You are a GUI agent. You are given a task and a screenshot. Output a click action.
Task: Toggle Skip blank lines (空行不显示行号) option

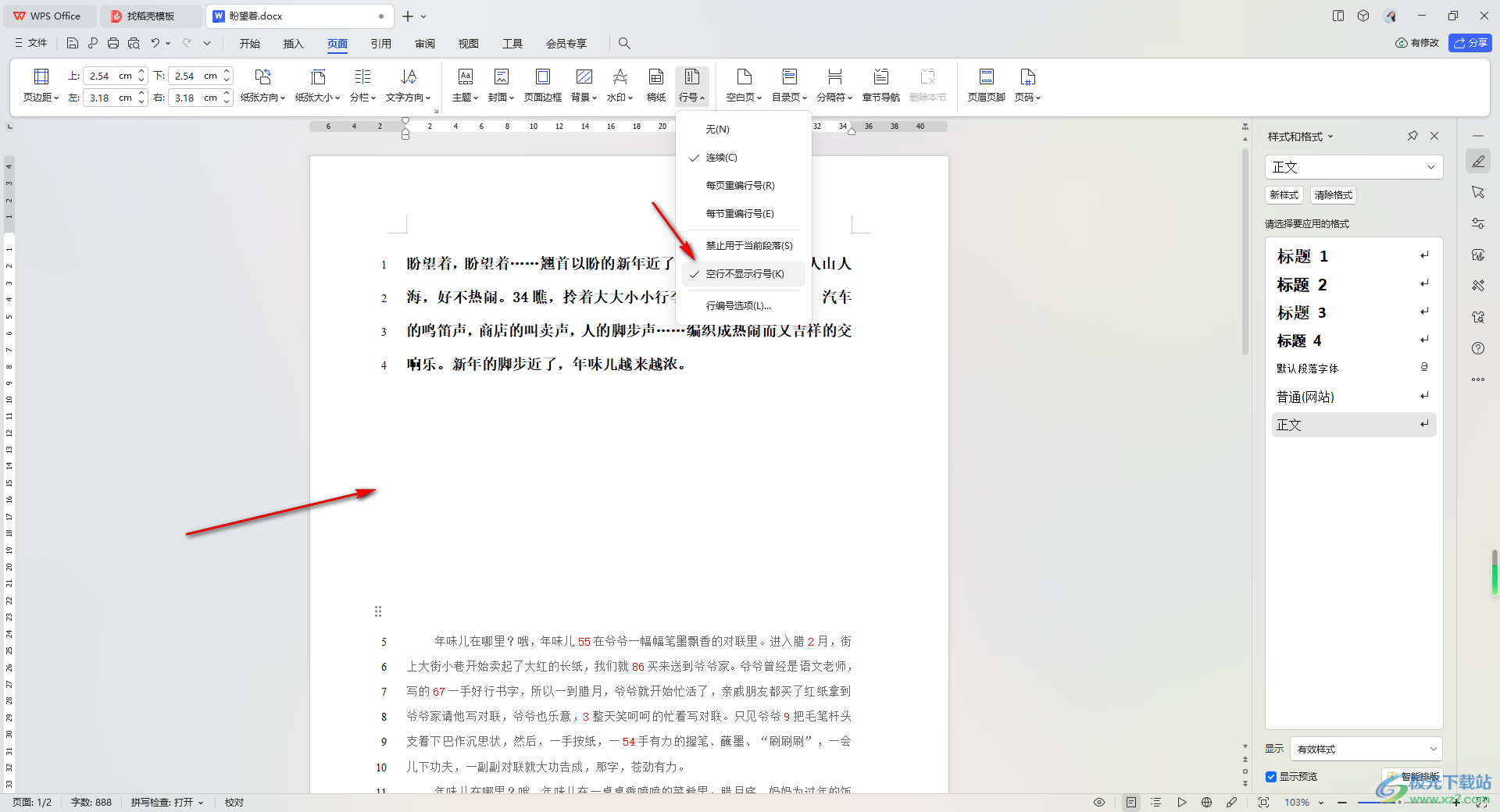(744, 274)
